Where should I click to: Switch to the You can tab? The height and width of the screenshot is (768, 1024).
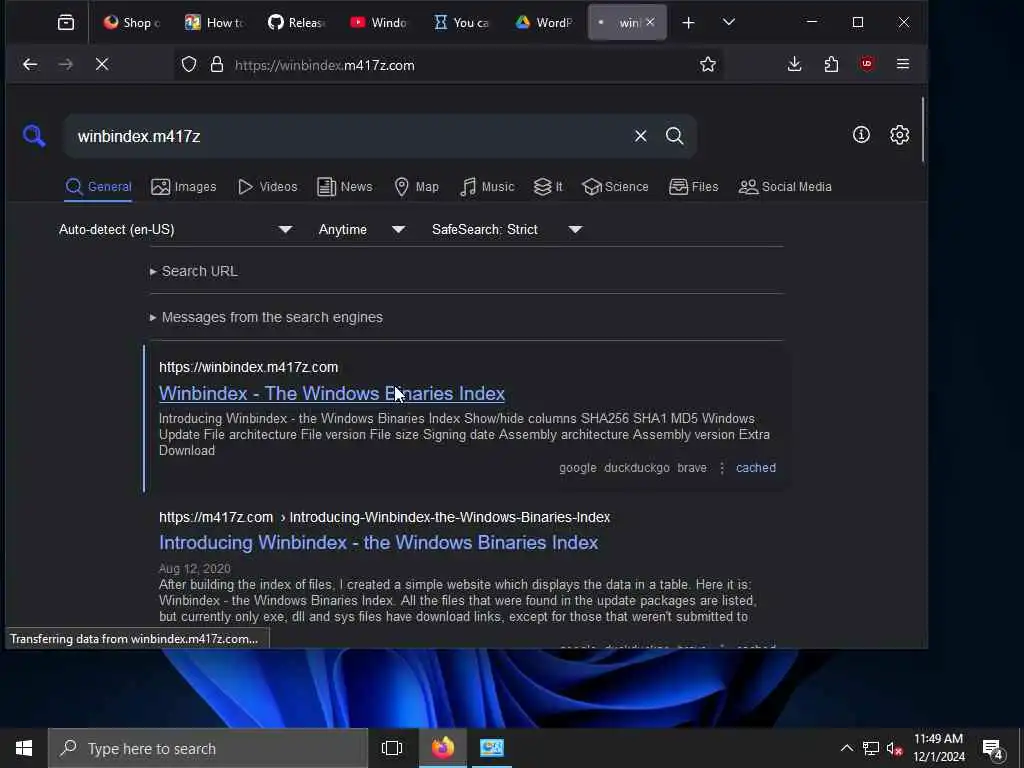pyautogui.click(x=461, y=23)
